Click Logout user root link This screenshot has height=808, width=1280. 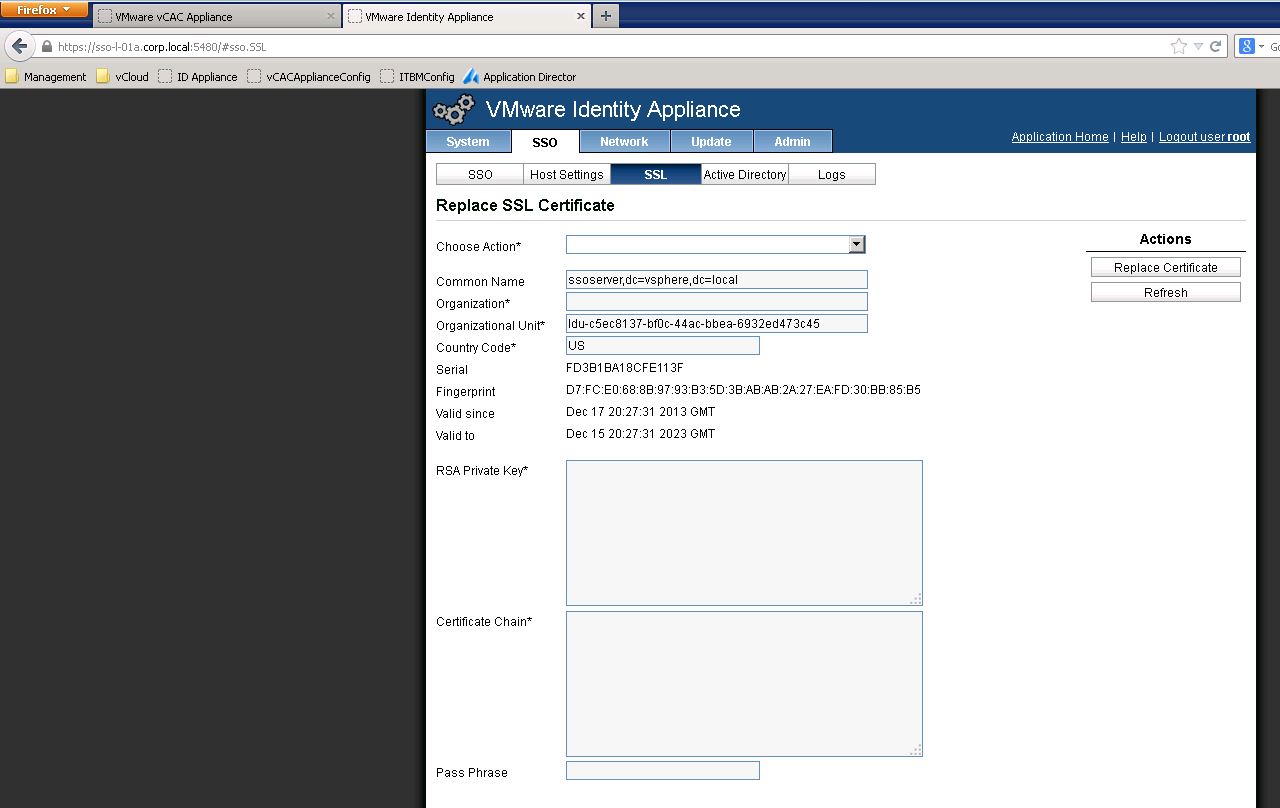coord(1204,137)
